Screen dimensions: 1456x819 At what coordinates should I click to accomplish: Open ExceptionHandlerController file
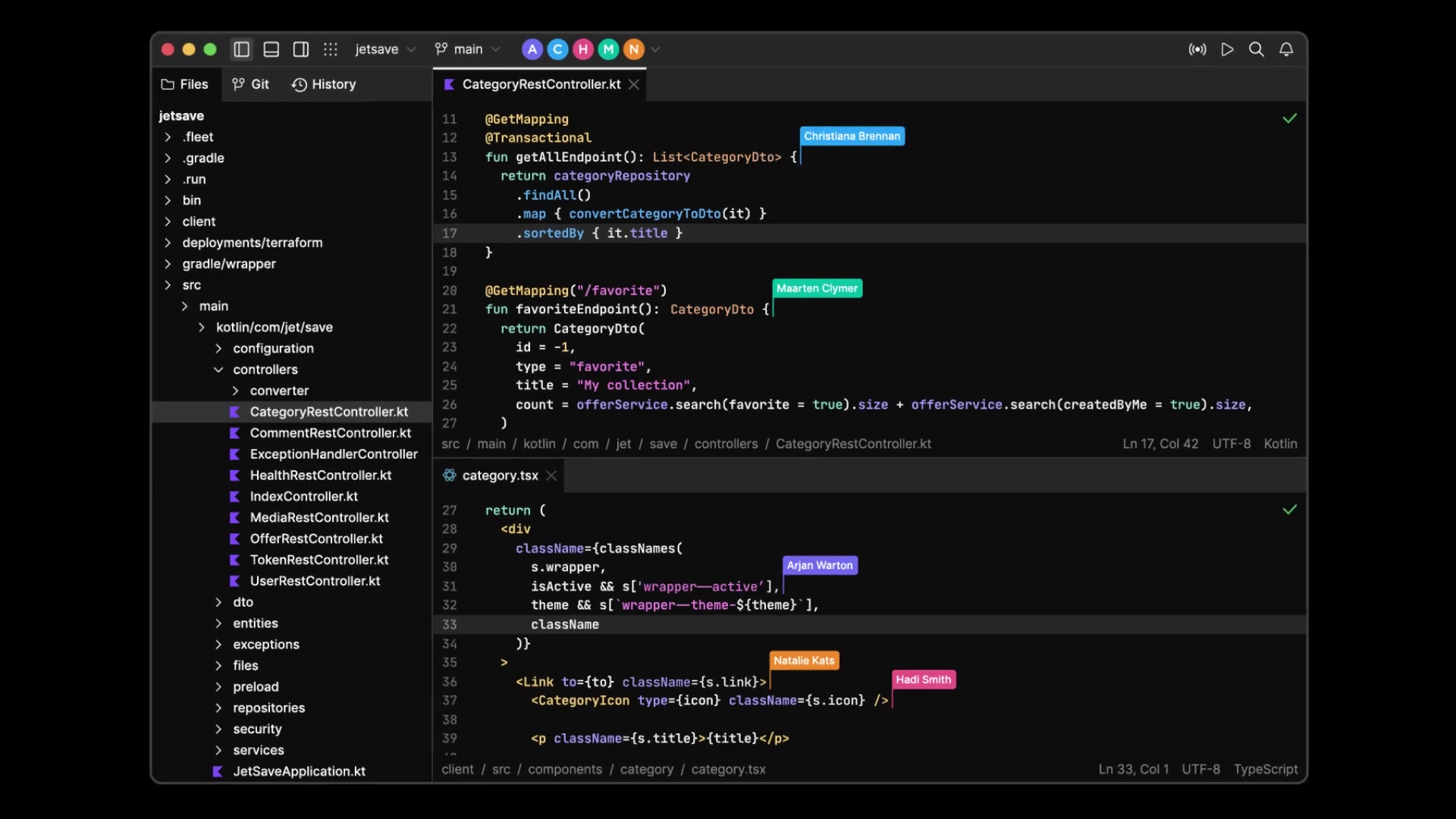(334, 454)
